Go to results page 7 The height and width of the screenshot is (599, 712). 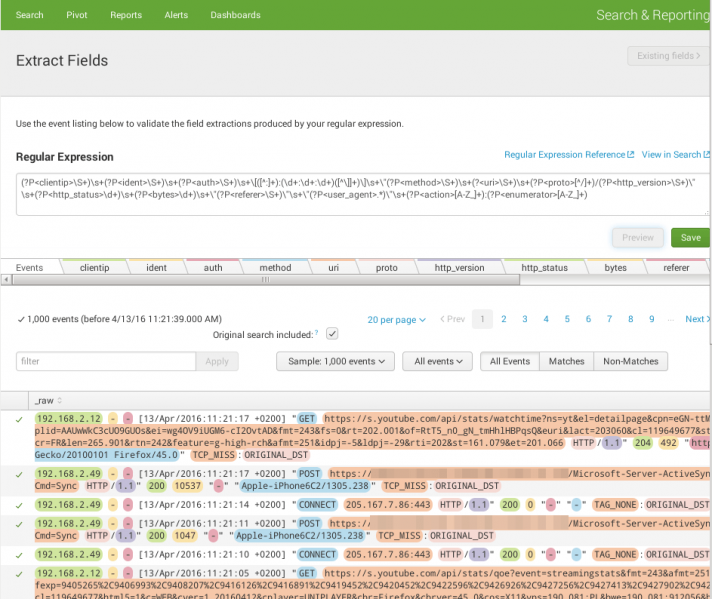pos(609,319)
